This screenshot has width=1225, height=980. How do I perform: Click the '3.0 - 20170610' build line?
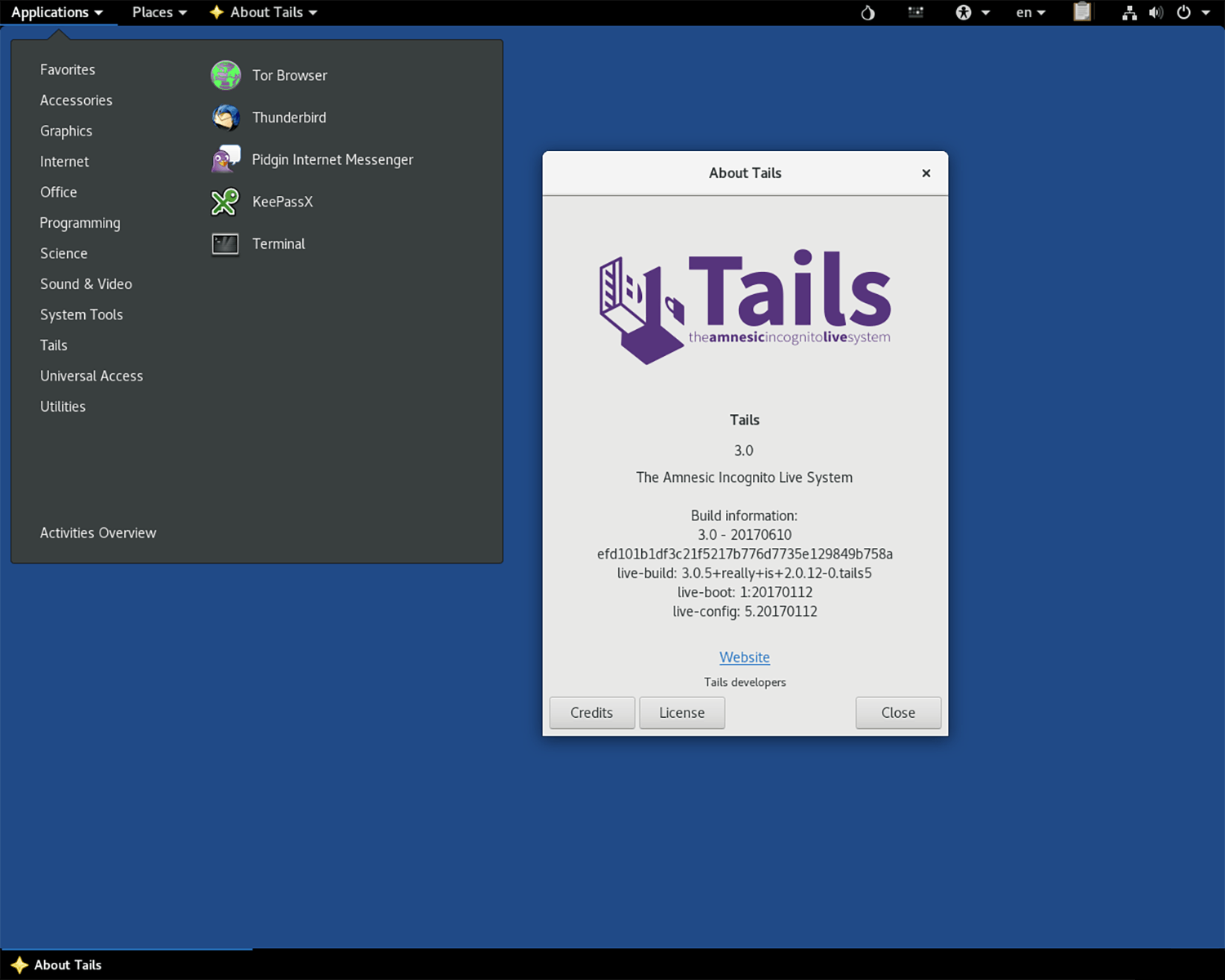click(x=745, y=535)
